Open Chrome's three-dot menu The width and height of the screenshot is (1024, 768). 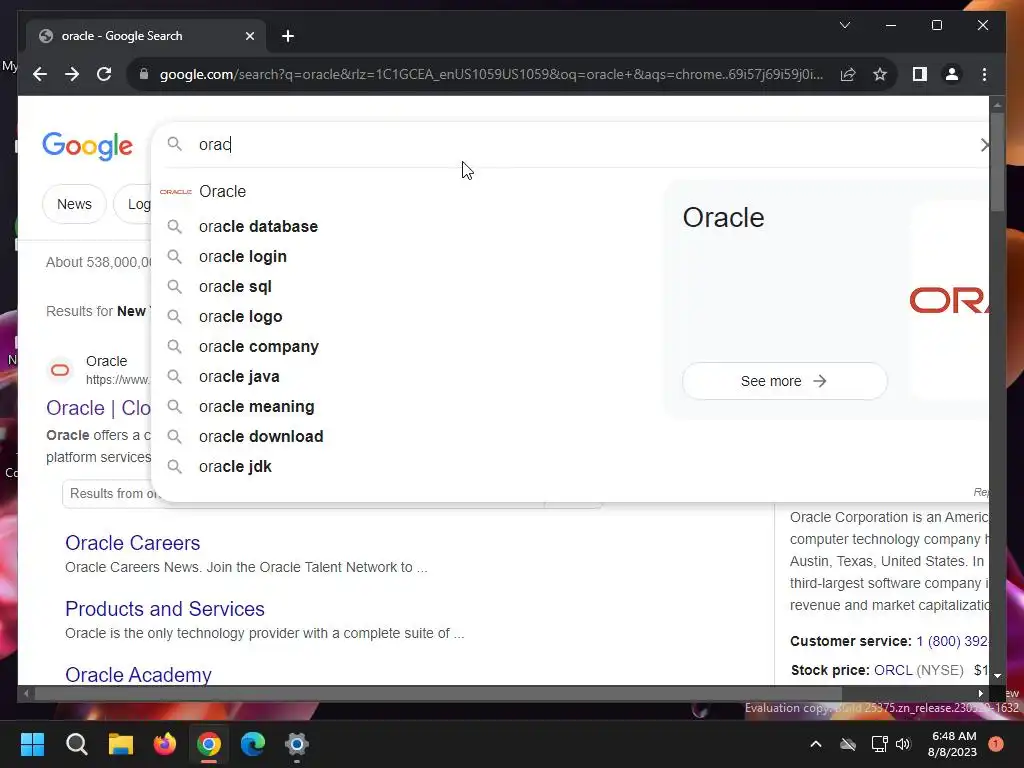tap(984, 74)
